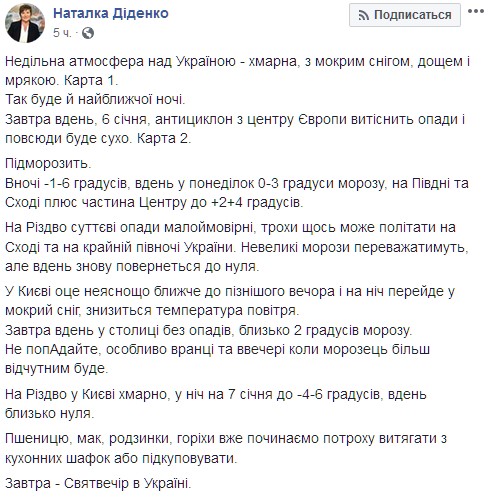
Task: Click the line "Так буде й найближчої ночі."
Action: [x=95, y=99]
